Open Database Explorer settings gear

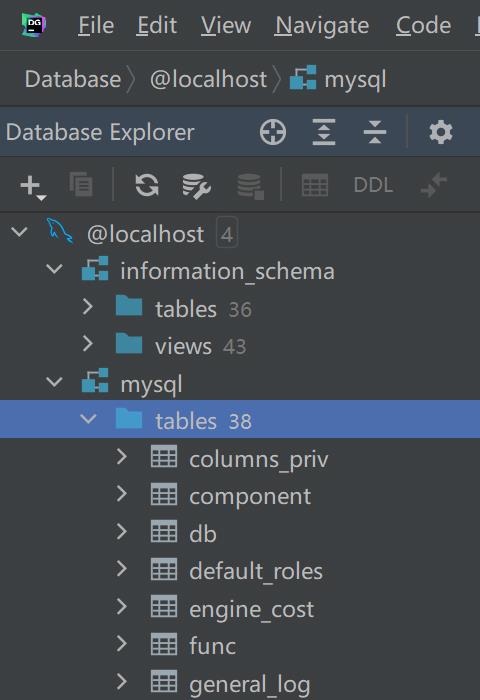pos(441,132)
